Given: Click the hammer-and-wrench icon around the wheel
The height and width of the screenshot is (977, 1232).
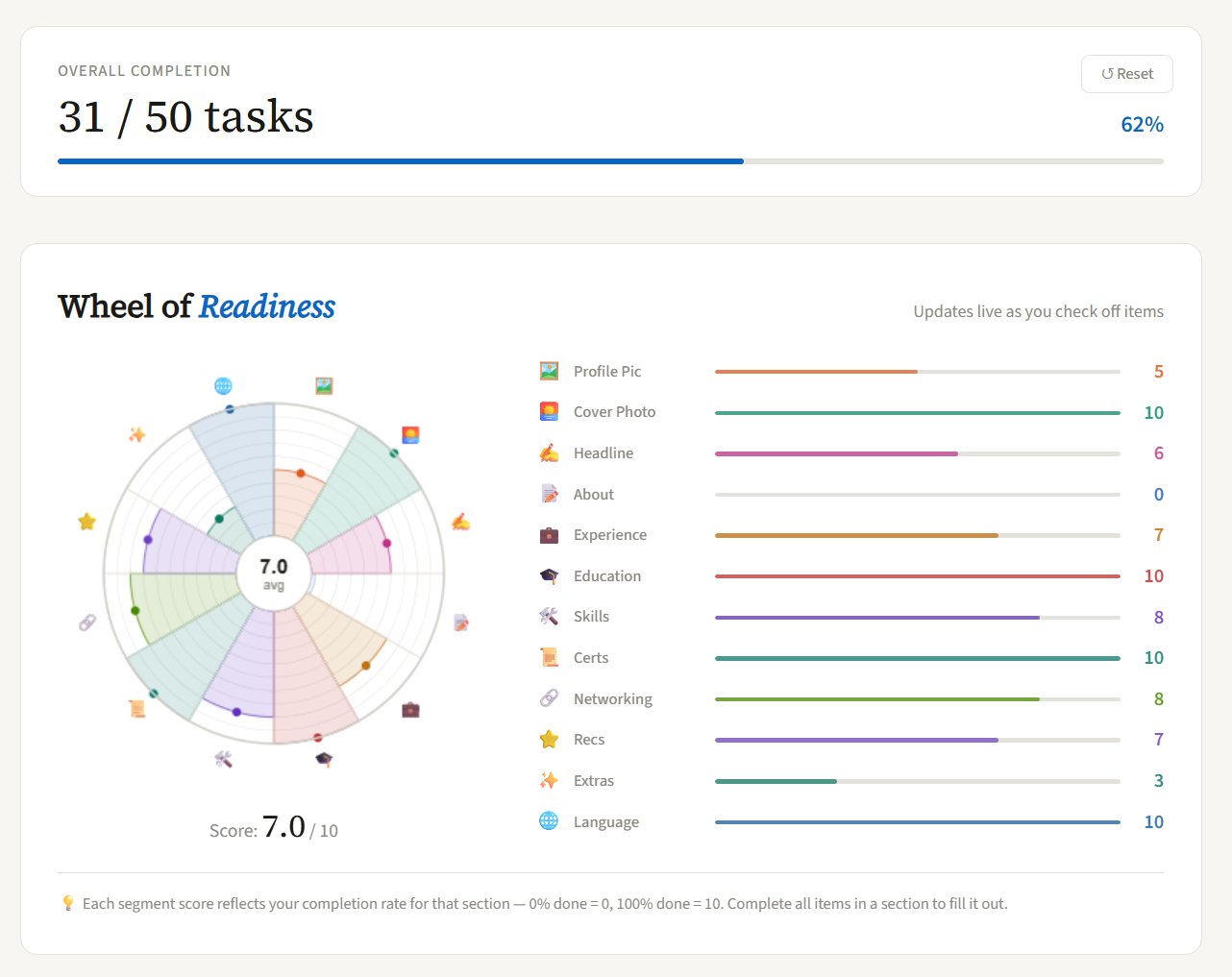Looking at the screenshot, I should [224, 759].
